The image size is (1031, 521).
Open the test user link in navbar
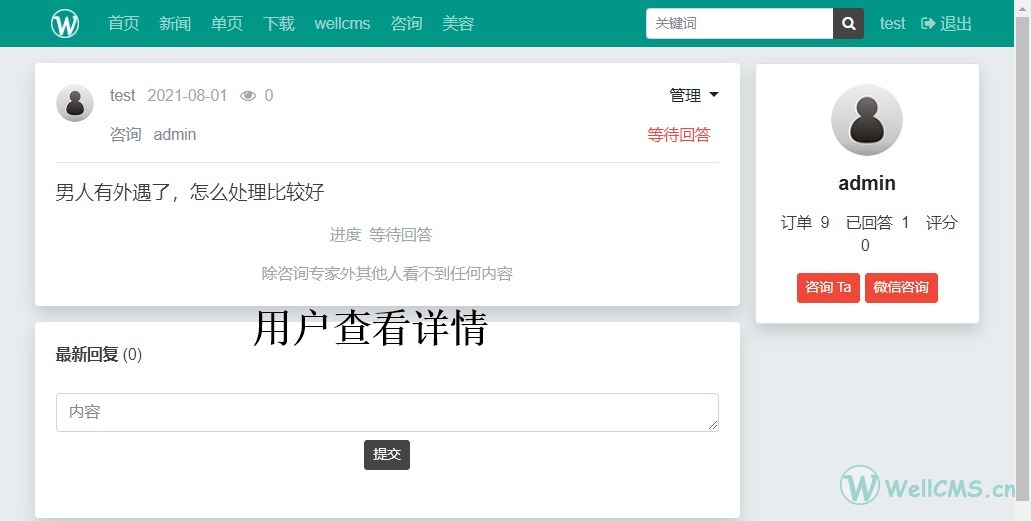coord(892,24)
